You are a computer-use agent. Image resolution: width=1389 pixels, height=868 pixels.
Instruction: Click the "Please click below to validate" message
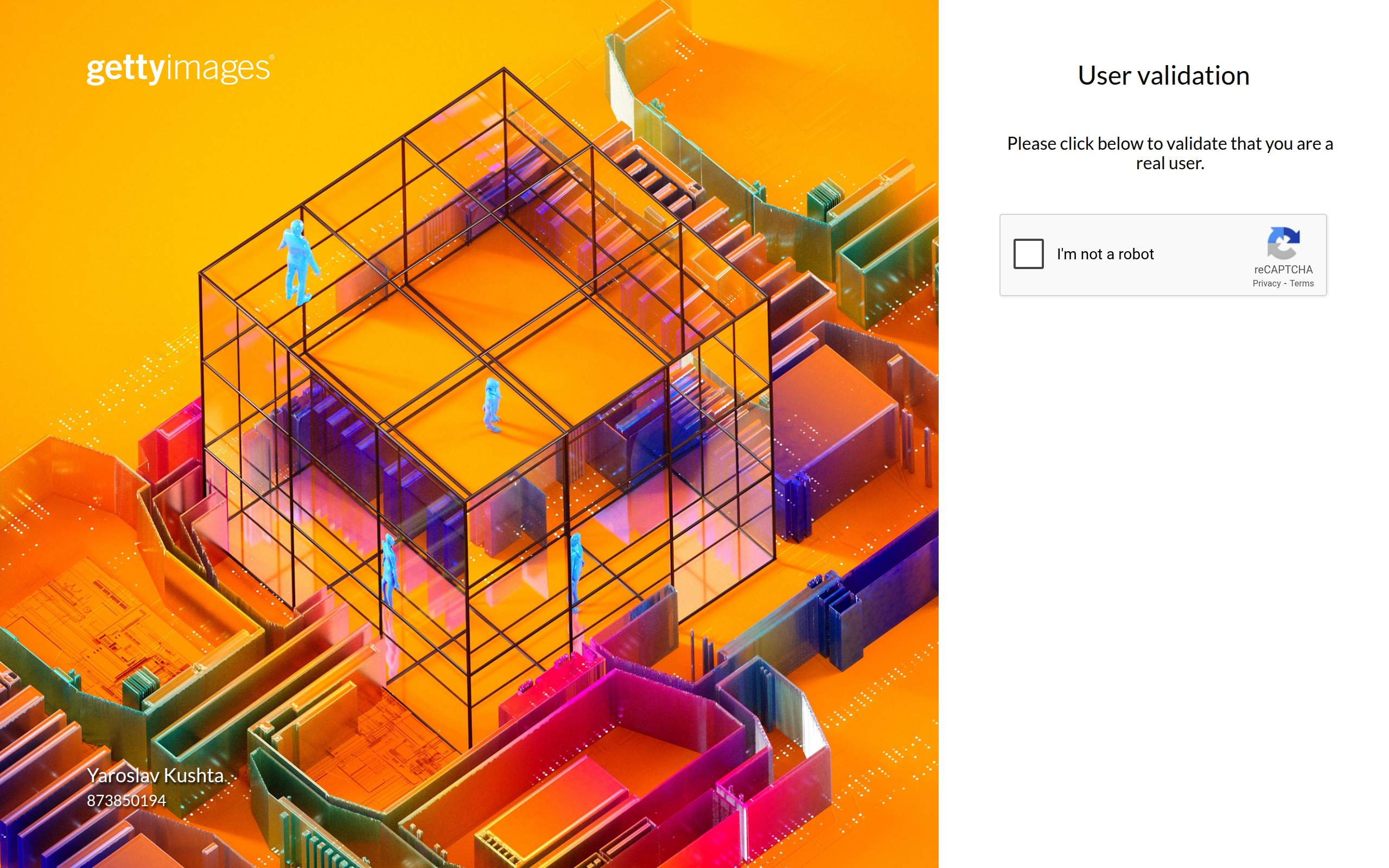(1170, 154)
